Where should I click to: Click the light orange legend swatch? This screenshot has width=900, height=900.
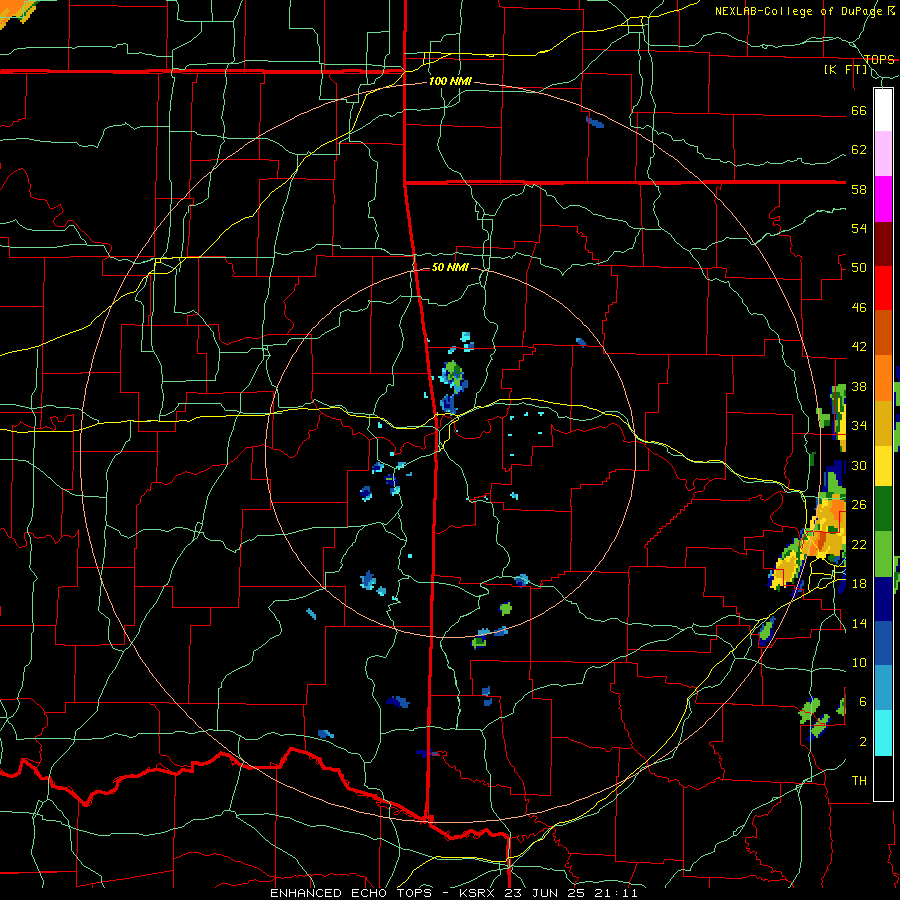pos(883,378)
